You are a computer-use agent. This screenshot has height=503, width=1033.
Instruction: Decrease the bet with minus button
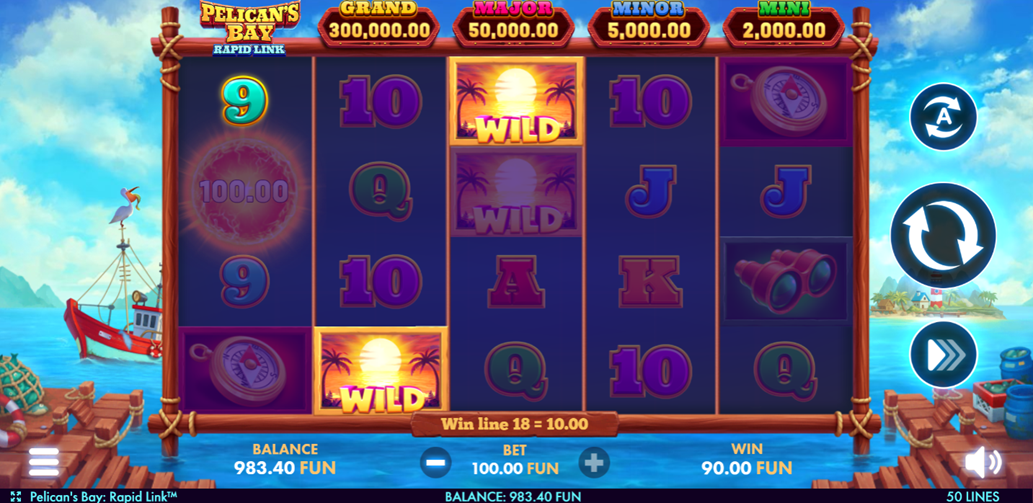435,462
